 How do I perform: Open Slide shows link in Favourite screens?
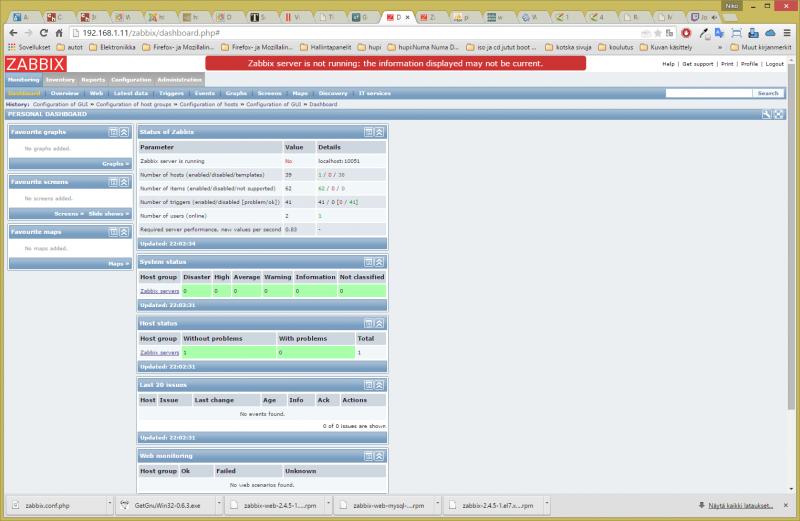pyautogui.click(x=109, y=214)
